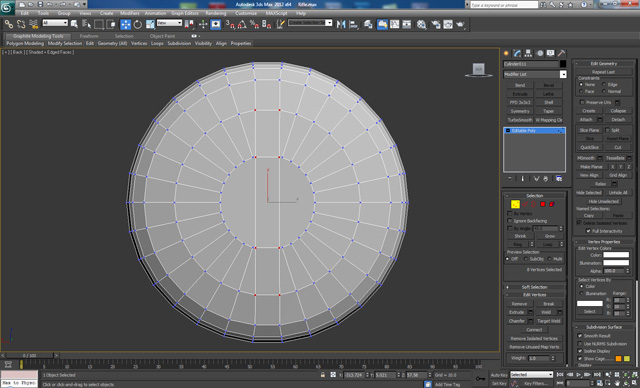Select Polygon sub-object level icon
Image resolution: width=640 pixels, height=388 pixels.
[543, 204]
